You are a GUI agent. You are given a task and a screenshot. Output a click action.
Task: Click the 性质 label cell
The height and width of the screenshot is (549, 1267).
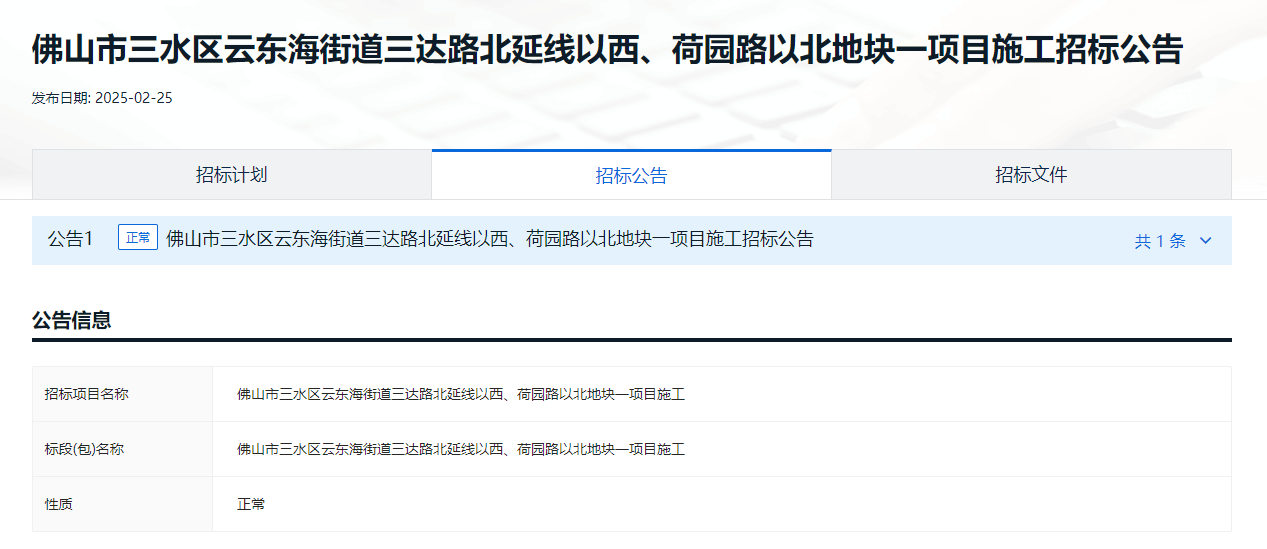pyautogui.click(x=123, y=504)
